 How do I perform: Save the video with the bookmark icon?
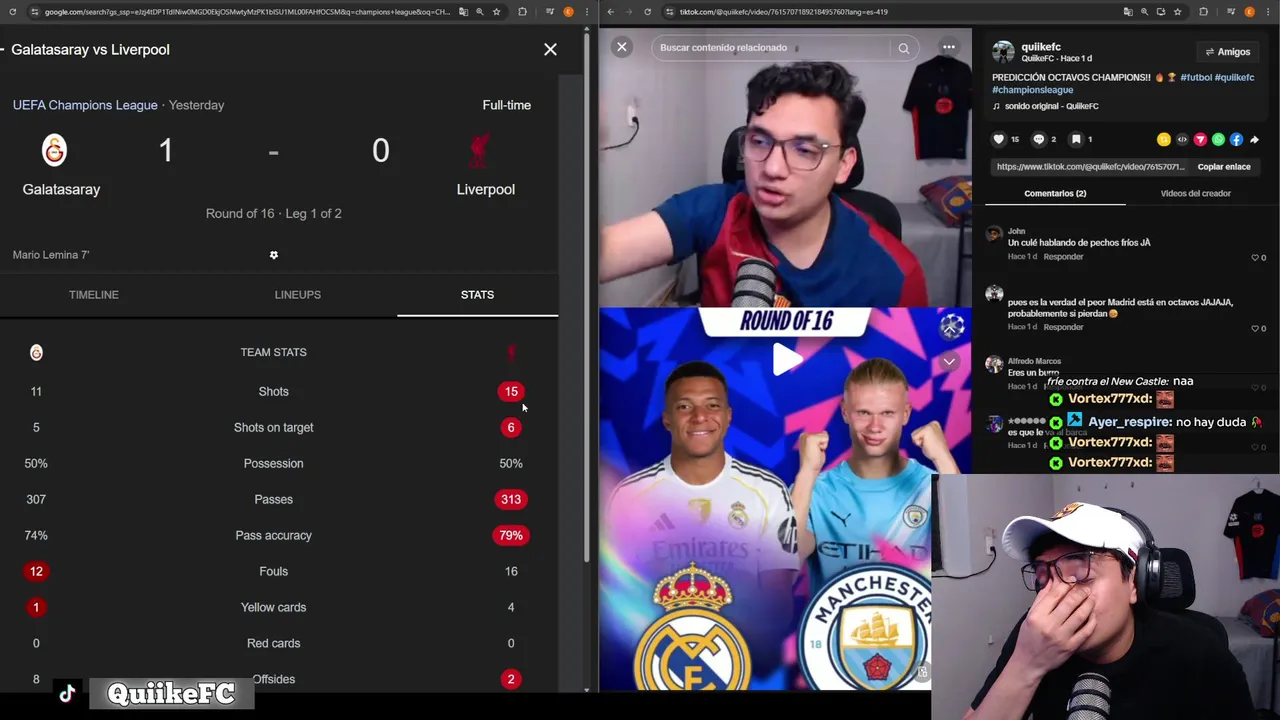1076,139
